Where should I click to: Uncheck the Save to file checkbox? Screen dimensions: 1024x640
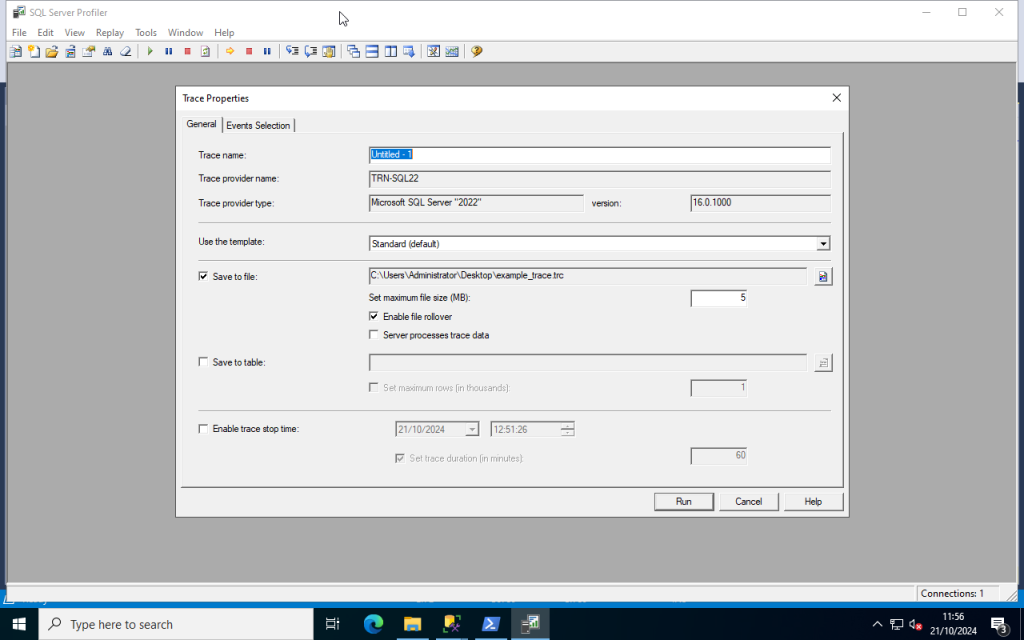[203, 276]
